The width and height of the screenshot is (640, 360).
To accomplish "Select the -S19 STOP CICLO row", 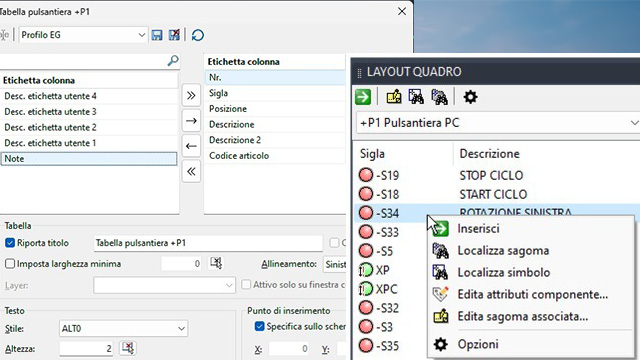I will coord(497,175).
